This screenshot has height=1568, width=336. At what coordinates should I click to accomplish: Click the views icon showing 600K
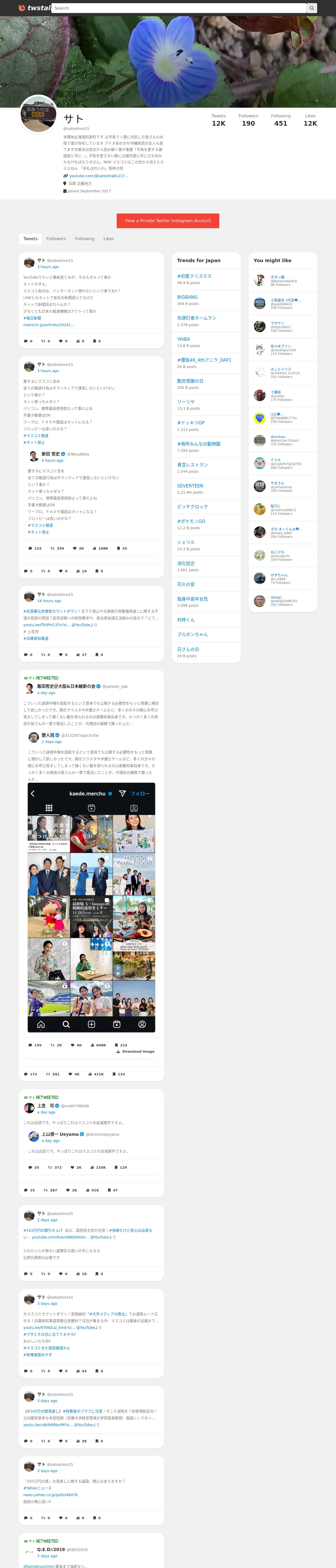[x=93, y=1045]
